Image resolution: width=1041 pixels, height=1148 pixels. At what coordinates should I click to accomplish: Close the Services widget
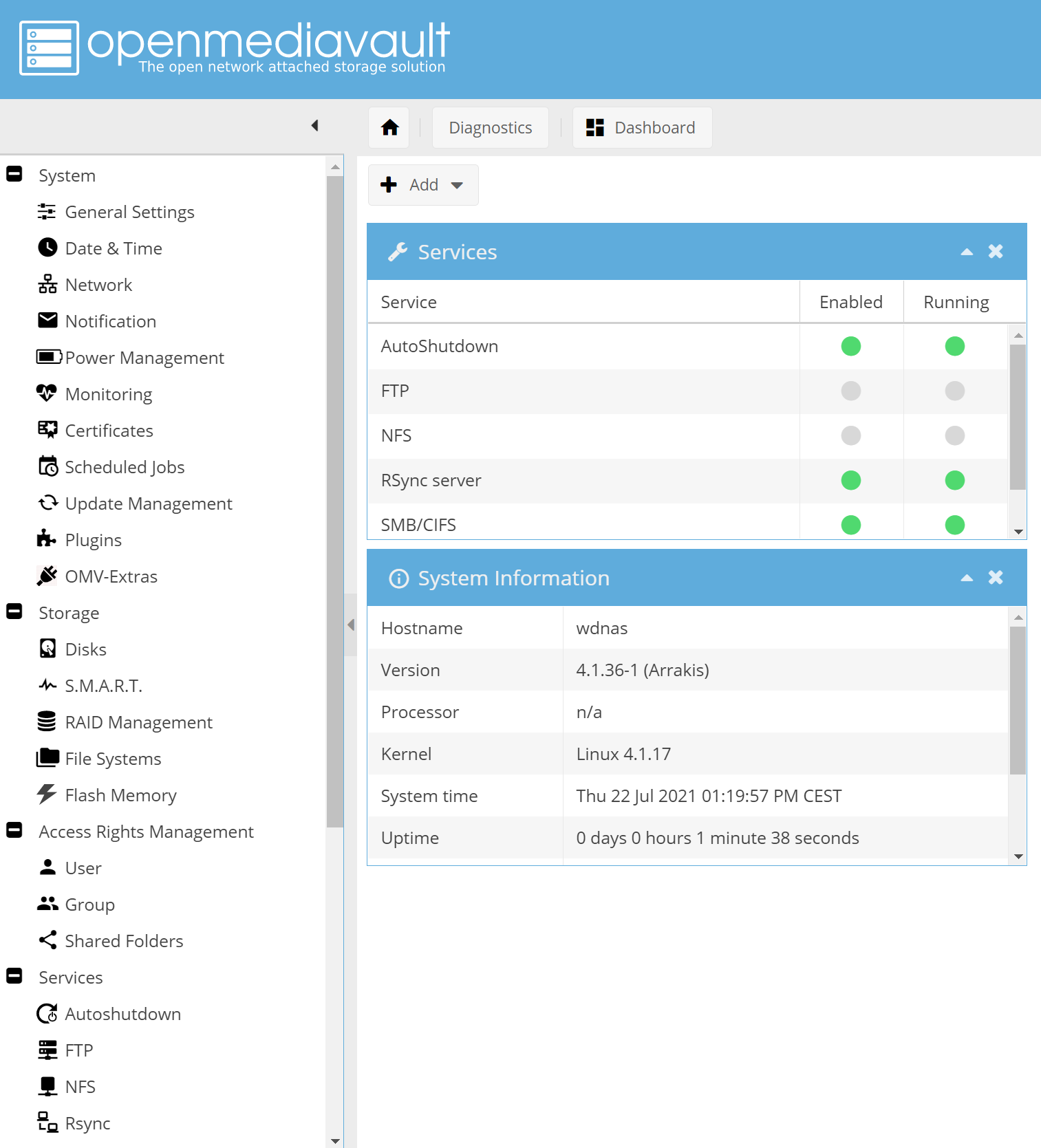[996, 252]
